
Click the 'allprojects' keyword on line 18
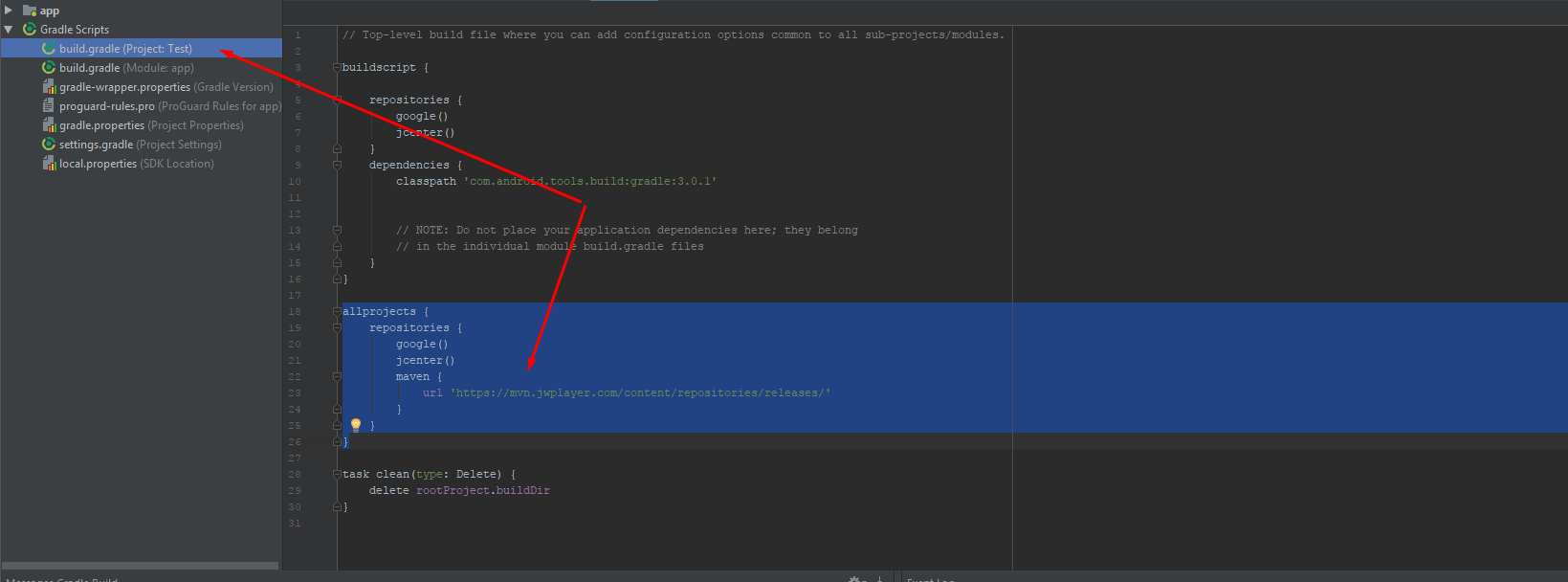click(379, 311)
